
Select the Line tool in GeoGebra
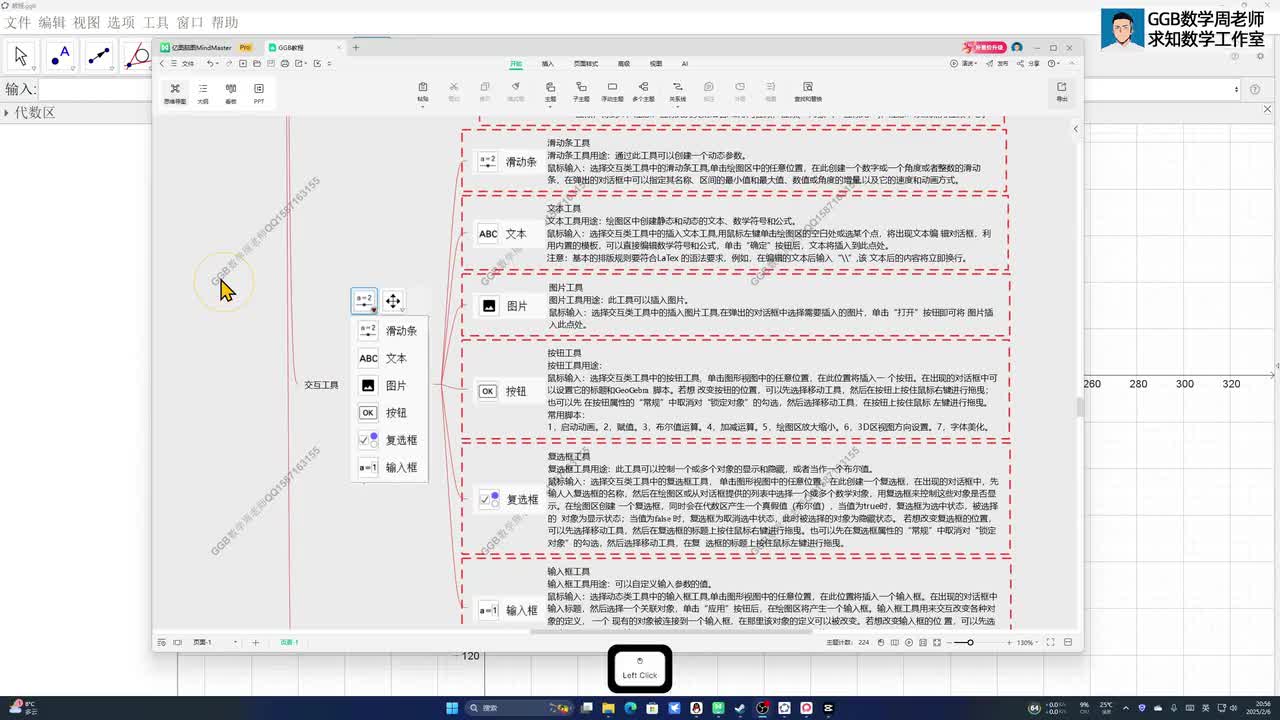click(x=98, y=56)
